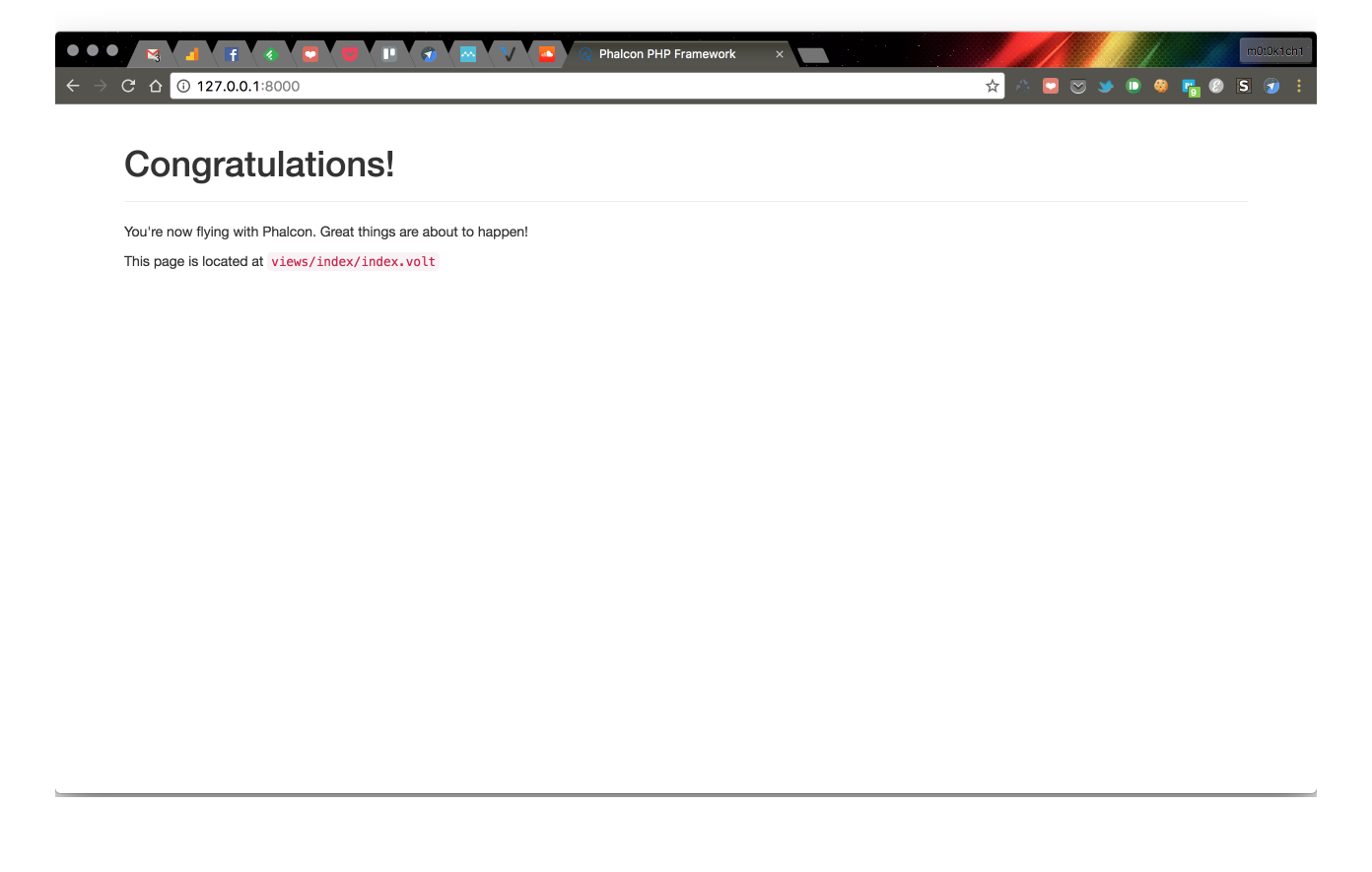The height and width of the screenshot is (872, 1372).
Task: Switch to the Facebook tab
Action: (x=232, y=54)
